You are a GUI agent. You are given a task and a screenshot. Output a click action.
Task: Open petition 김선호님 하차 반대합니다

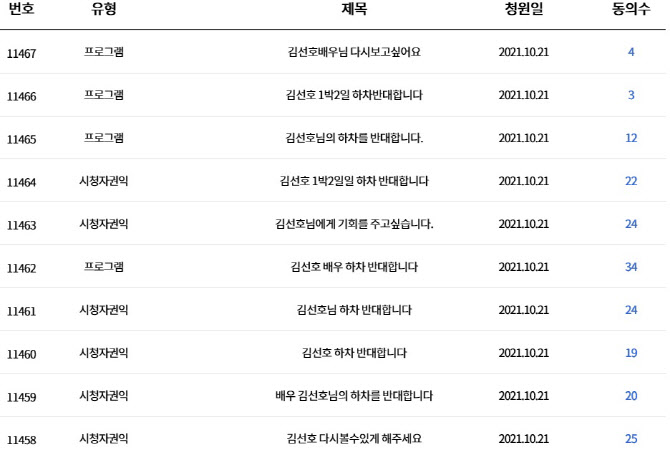[x=354, y=310]
